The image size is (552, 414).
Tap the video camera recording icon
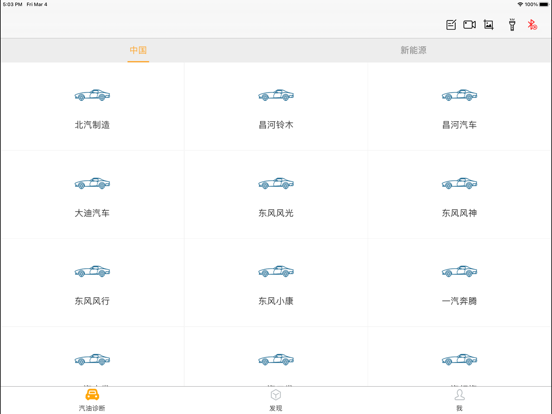pos(470,25)
